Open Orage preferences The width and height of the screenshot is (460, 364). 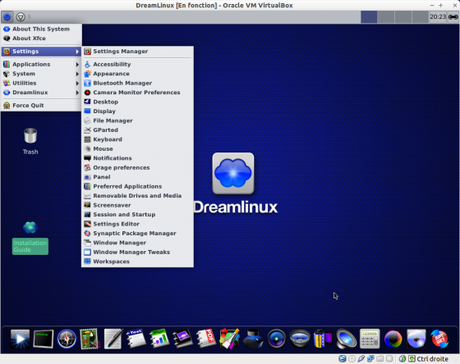(x=137, y=167)
